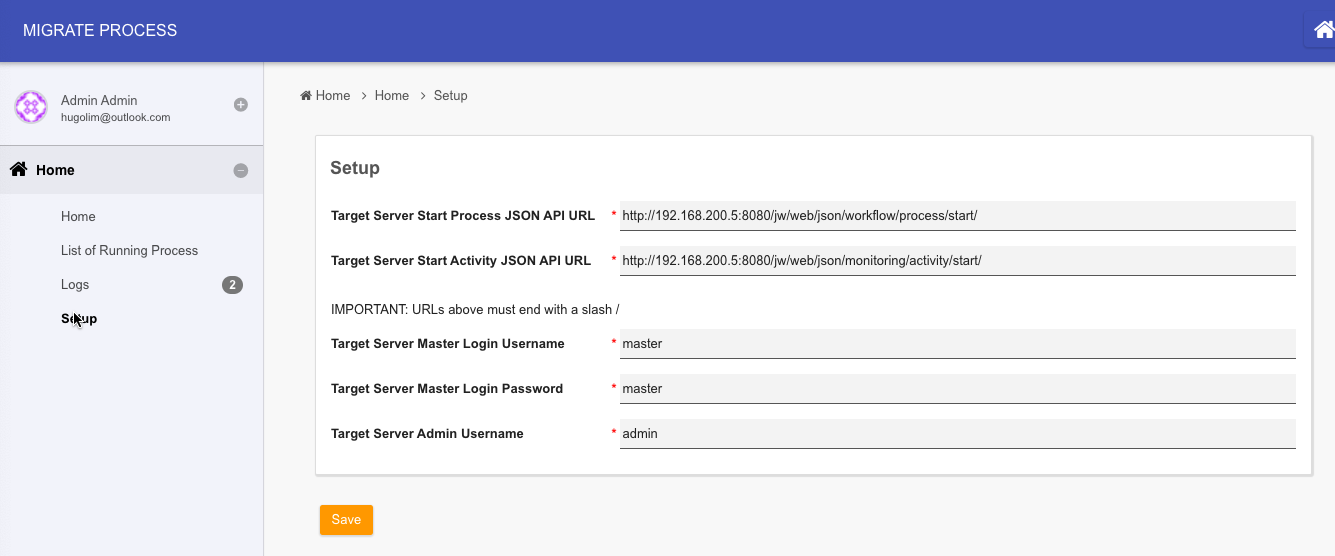Click the MIGRATE PROCESS header title
This screenshot has width=1335, height=556.
(x=100, y=31)
